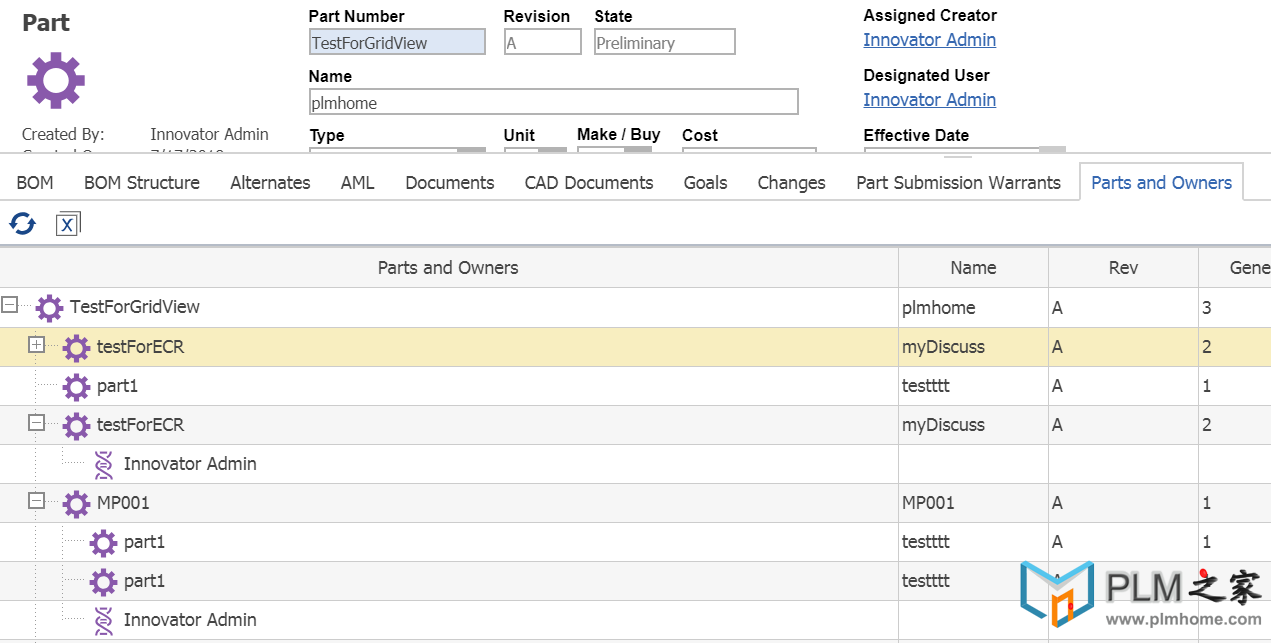This screenshot has height=643, width=1271.
Task: Click the gear icon of the expanded testForECR row
Action: pyautogui.click(x=76, y=425)
